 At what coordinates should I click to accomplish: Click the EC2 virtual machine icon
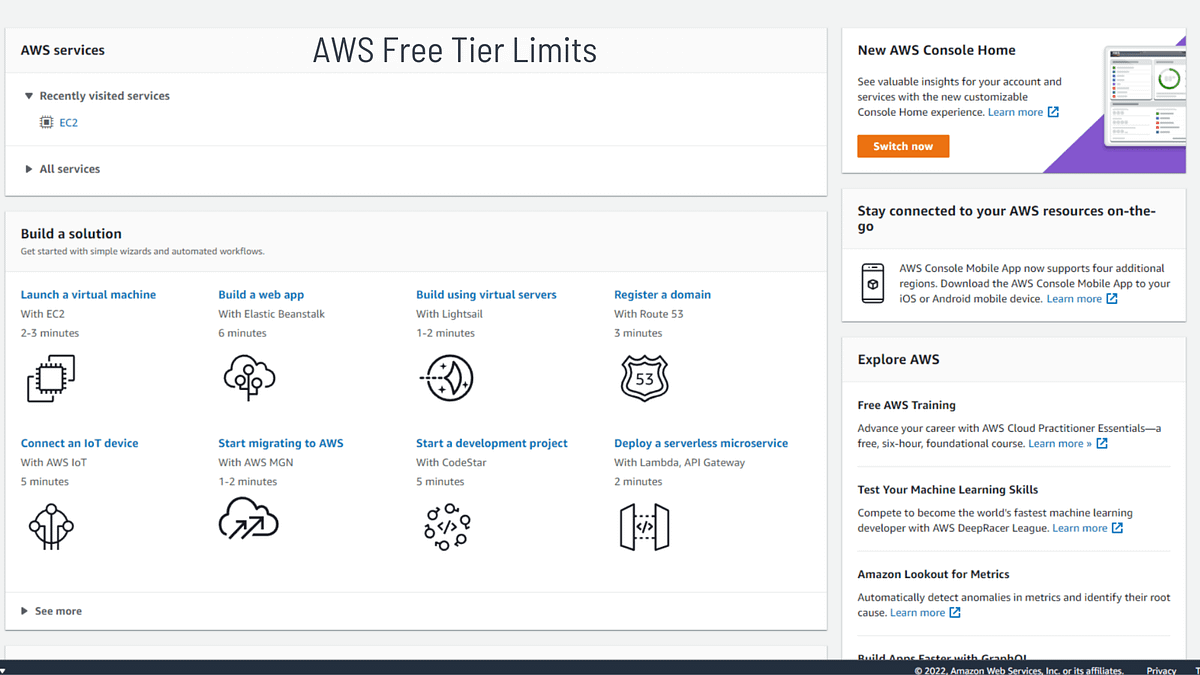pyautogui.click(x=51, y=378)
